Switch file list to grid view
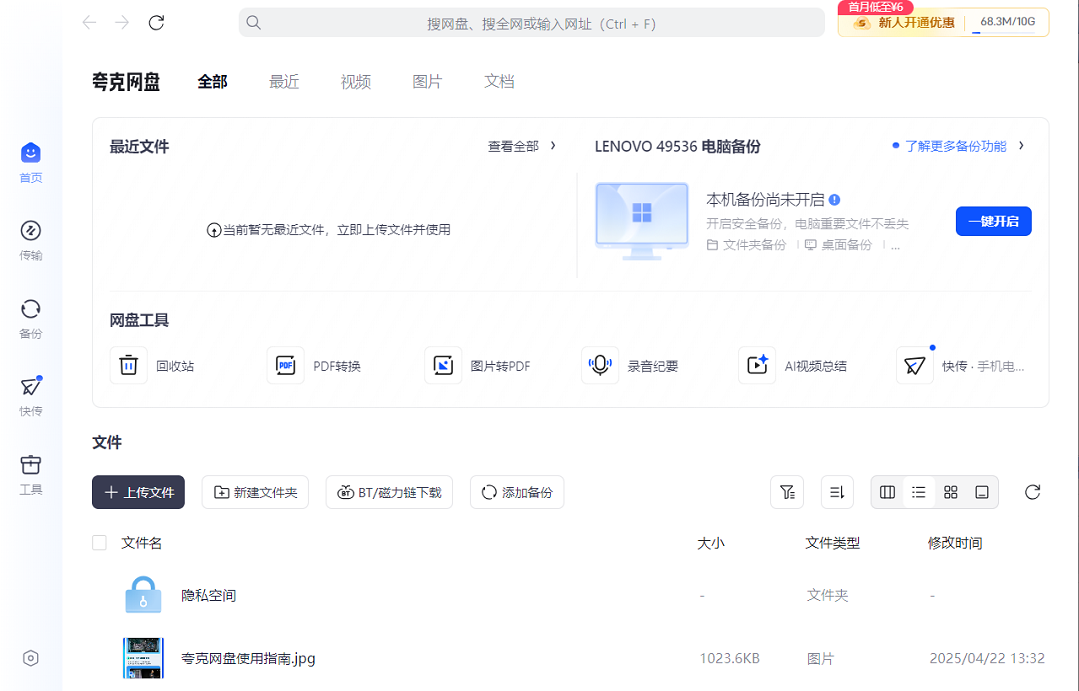Image resolution: width=1079 pixels, height=691 pixels. tap(951, 492)
